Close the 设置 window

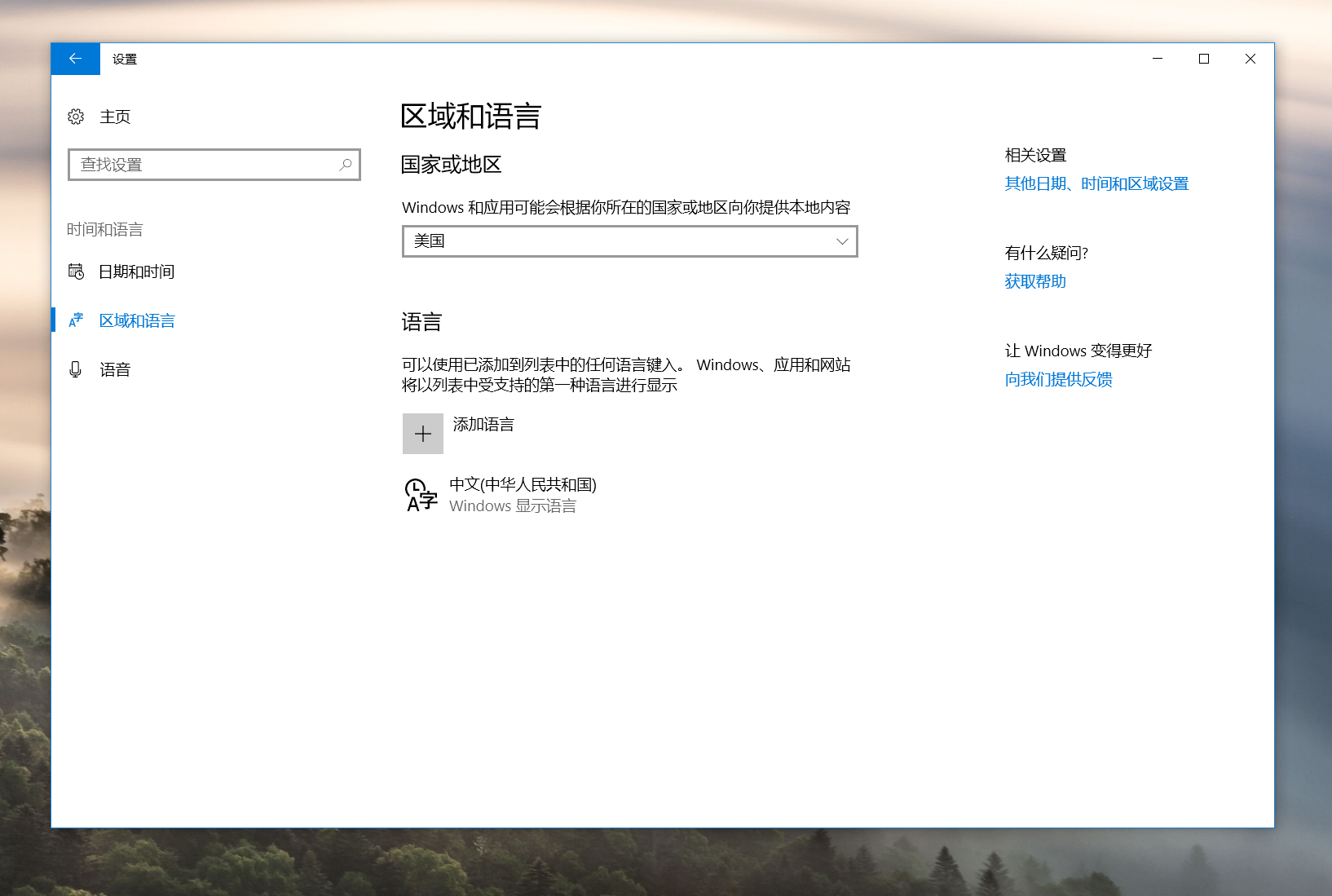tap(1250, 59)
